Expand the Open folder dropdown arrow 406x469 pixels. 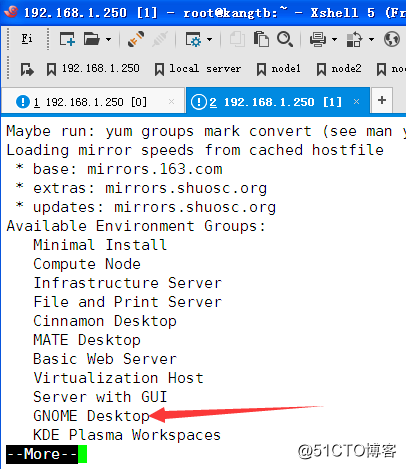tap(108, 39)
